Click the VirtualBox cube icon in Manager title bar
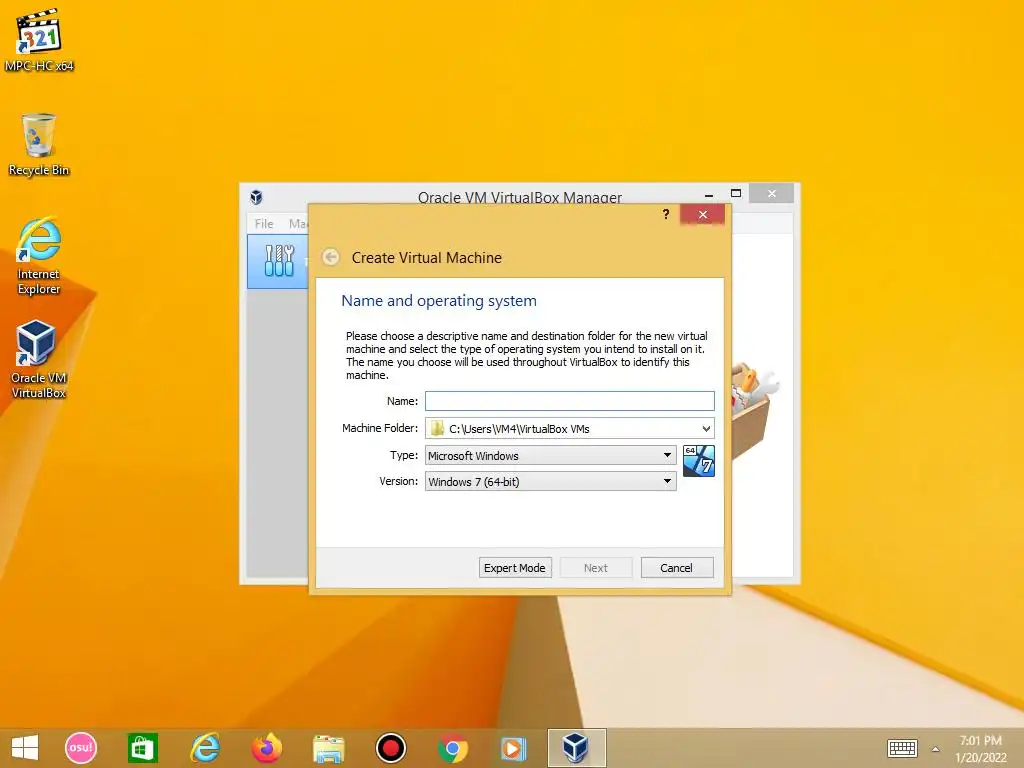Viewport: 1024px width, 768px height. [257, 197]
